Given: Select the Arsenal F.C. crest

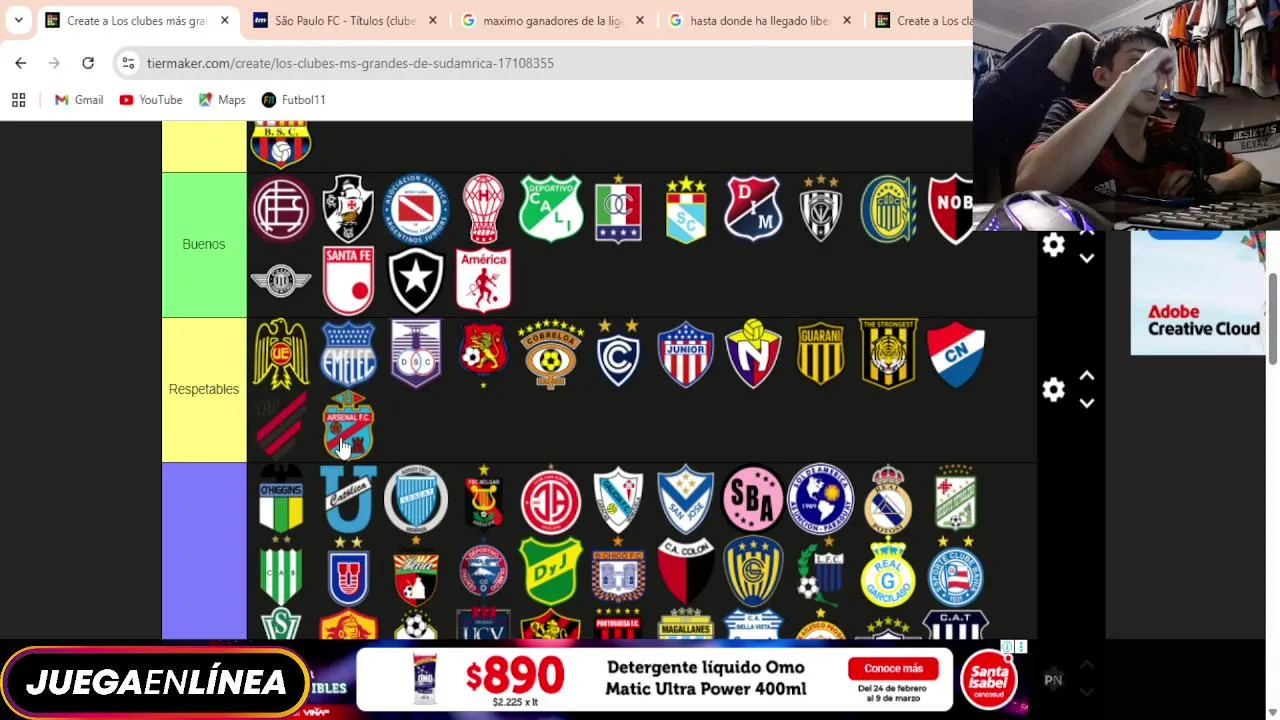Looking at the screenshot, I should (x=348, y=425).
